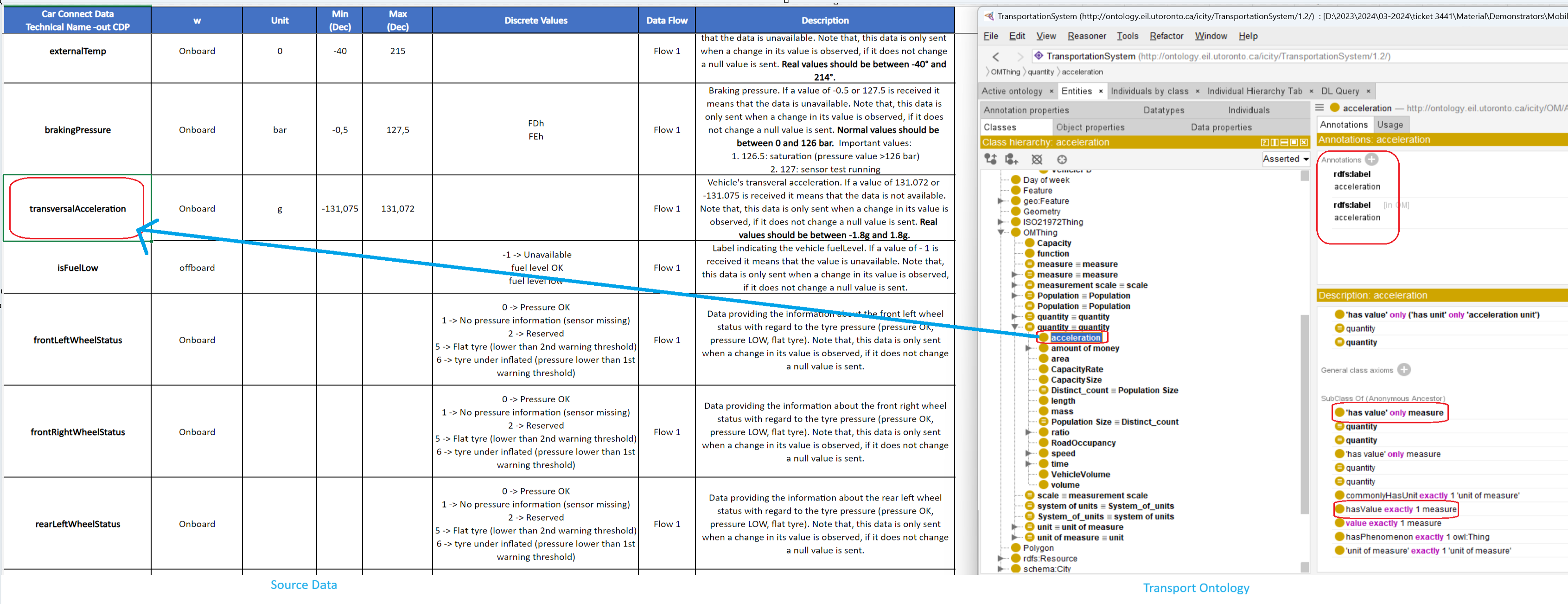Click the ontology address bar field

click(1300, 56)
